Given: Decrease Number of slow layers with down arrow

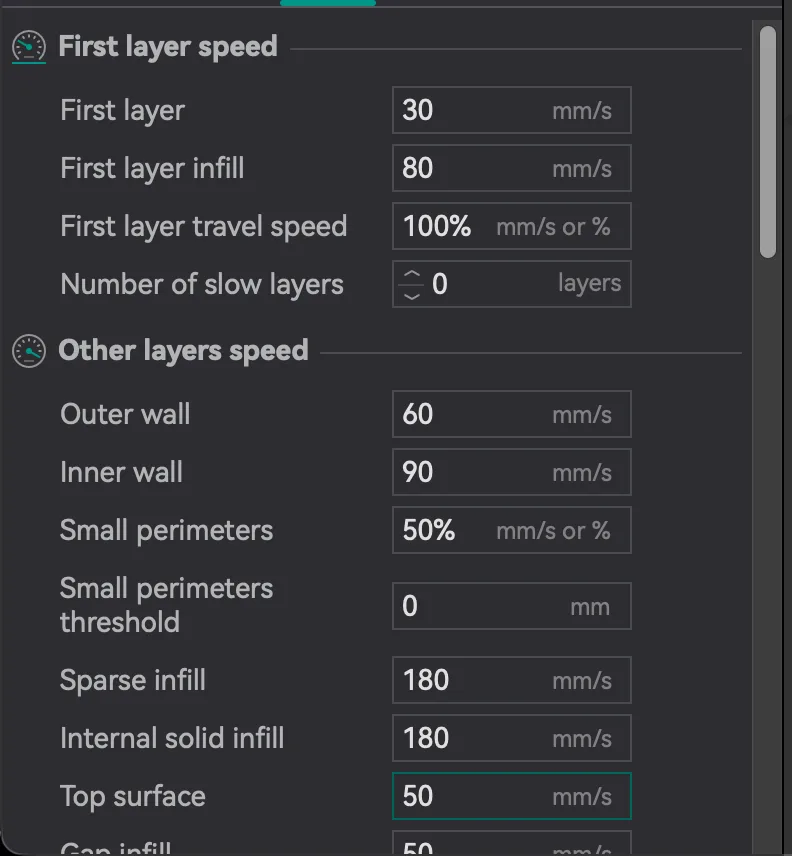Looking at the screenshot, I should click(412, 296).
